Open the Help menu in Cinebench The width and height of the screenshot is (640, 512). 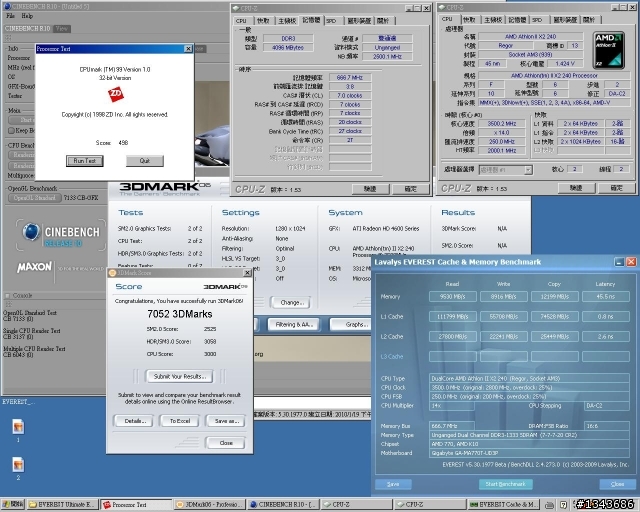[27, 16]
